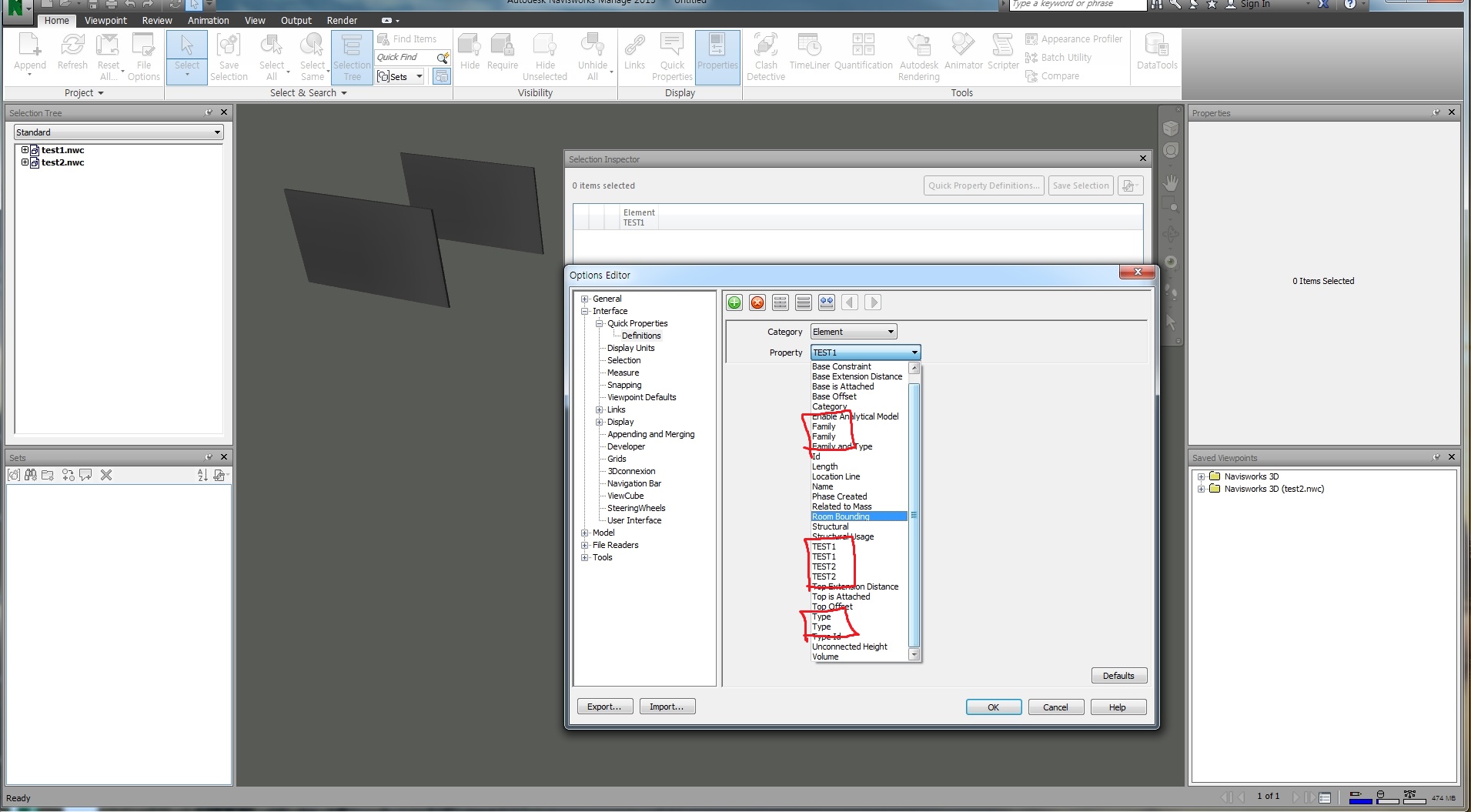Switch to the Output ribbon tab
The width and height of the screenshot is (1471, 812).
(x=296, y=21)
